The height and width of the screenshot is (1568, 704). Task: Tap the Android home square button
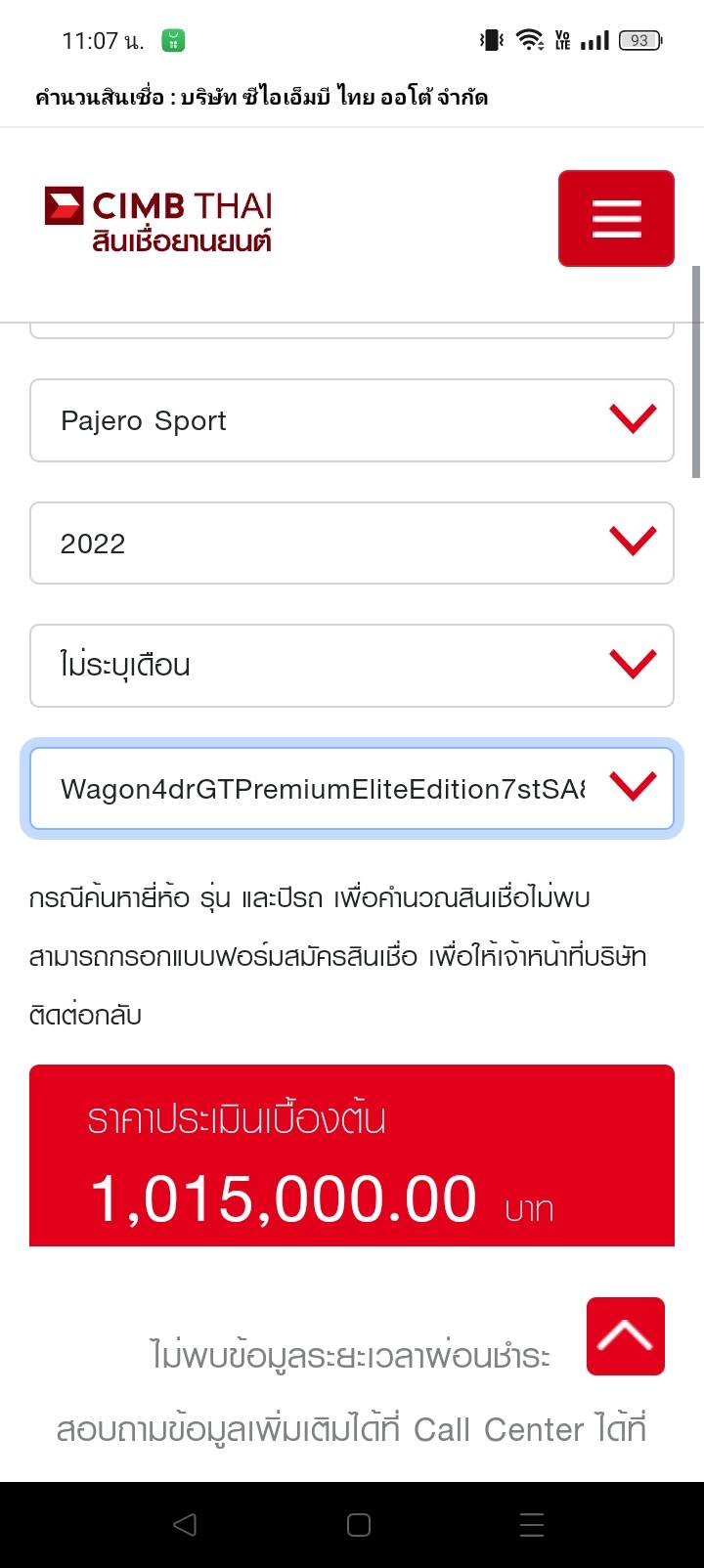[x=359, y=1524]
